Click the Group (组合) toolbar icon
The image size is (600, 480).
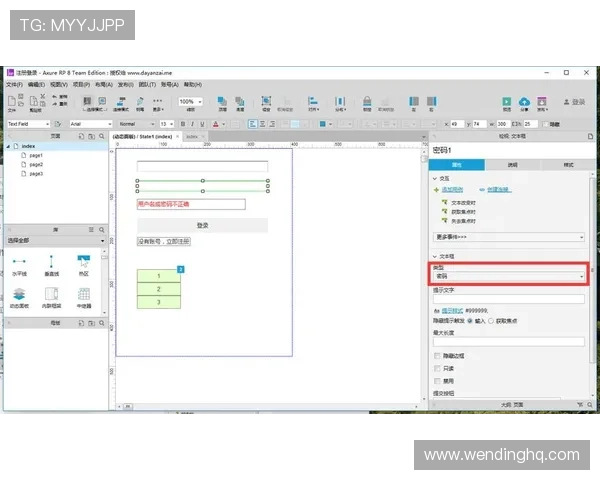pos(266,101)
